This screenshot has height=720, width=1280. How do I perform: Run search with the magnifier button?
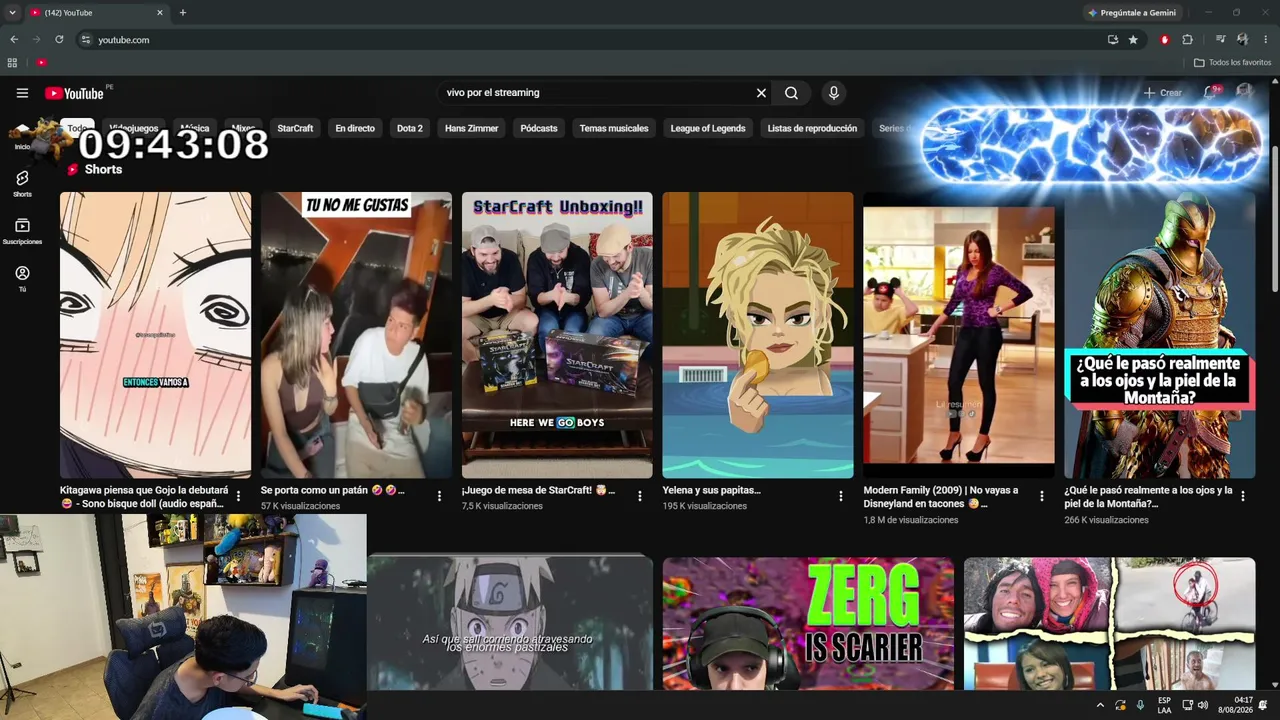[791, 93]
